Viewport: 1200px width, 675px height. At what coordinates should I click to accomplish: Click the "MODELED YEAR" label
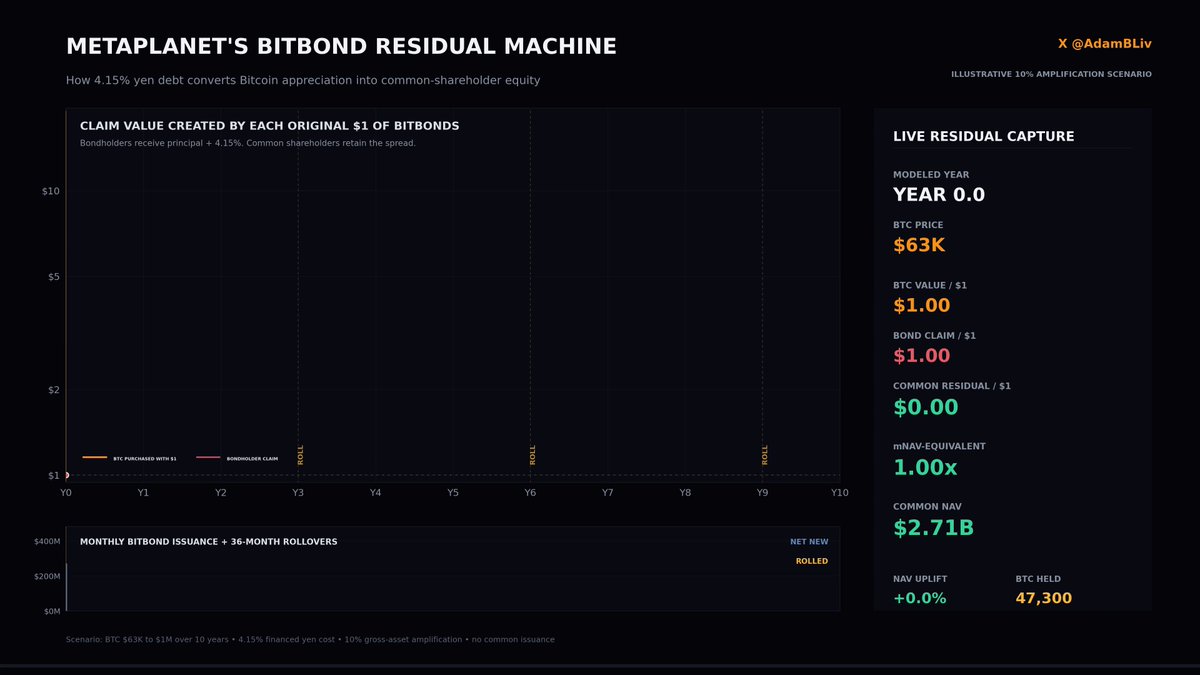[x=931, y=175]
